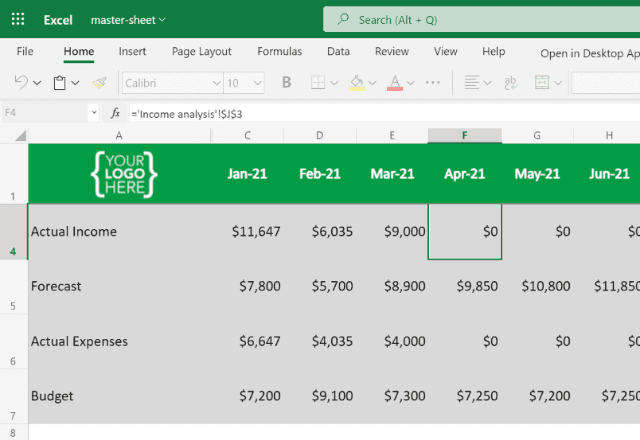Image resolution: width=640 pixels, height=440 pixels.
Task: Click the wrap text icon
Action: [511, 83]
